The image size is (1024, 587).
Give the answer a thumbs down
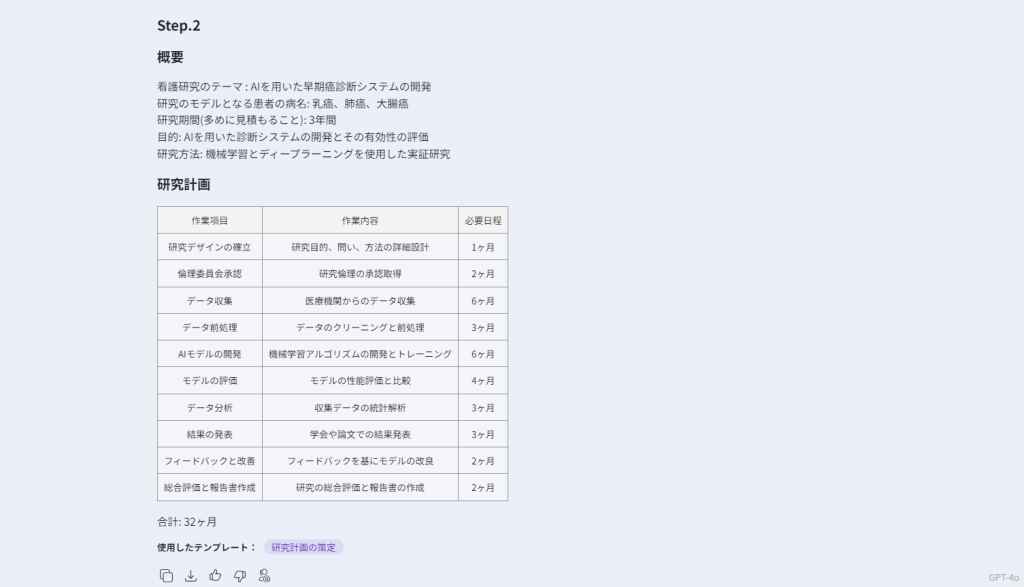pyautogui.click(x=240, y=575)
